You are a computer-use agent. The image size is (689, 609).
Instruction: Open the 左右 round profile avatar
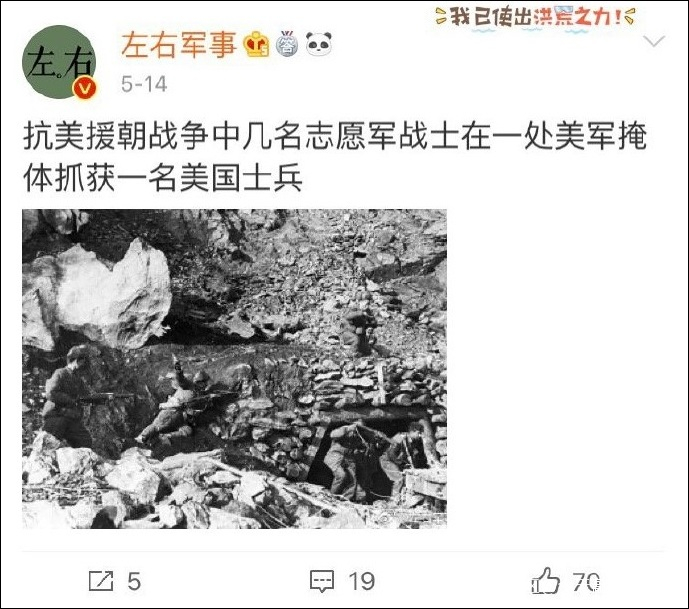pyautogui.click(x=59, y=62)
